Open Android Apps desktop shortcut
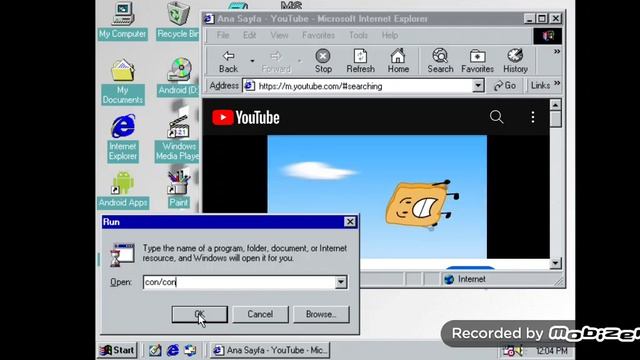Screen dimensions: 640x360 123,189
